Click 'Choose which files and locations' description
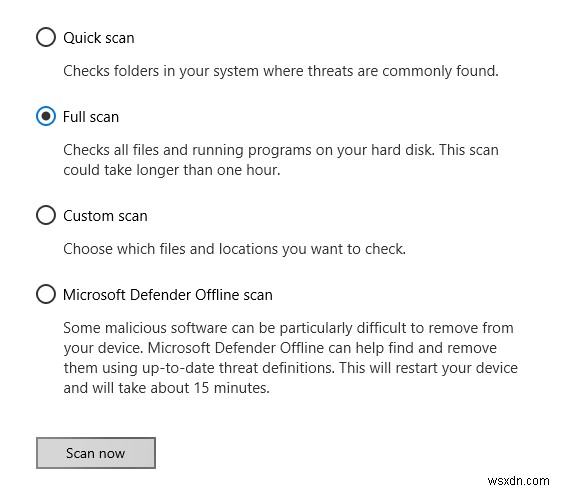 [x=235, y=249]
